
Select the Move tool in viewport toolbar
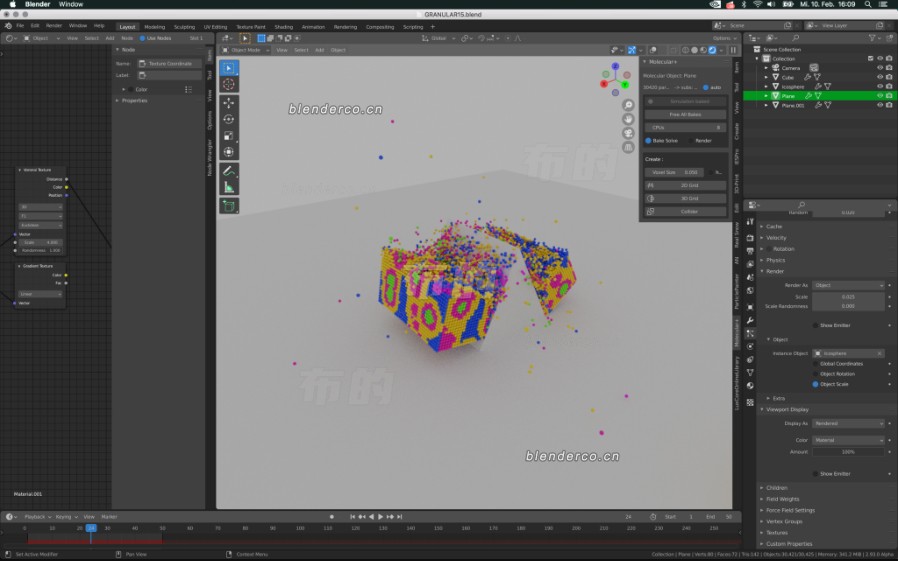click(229, 103)
